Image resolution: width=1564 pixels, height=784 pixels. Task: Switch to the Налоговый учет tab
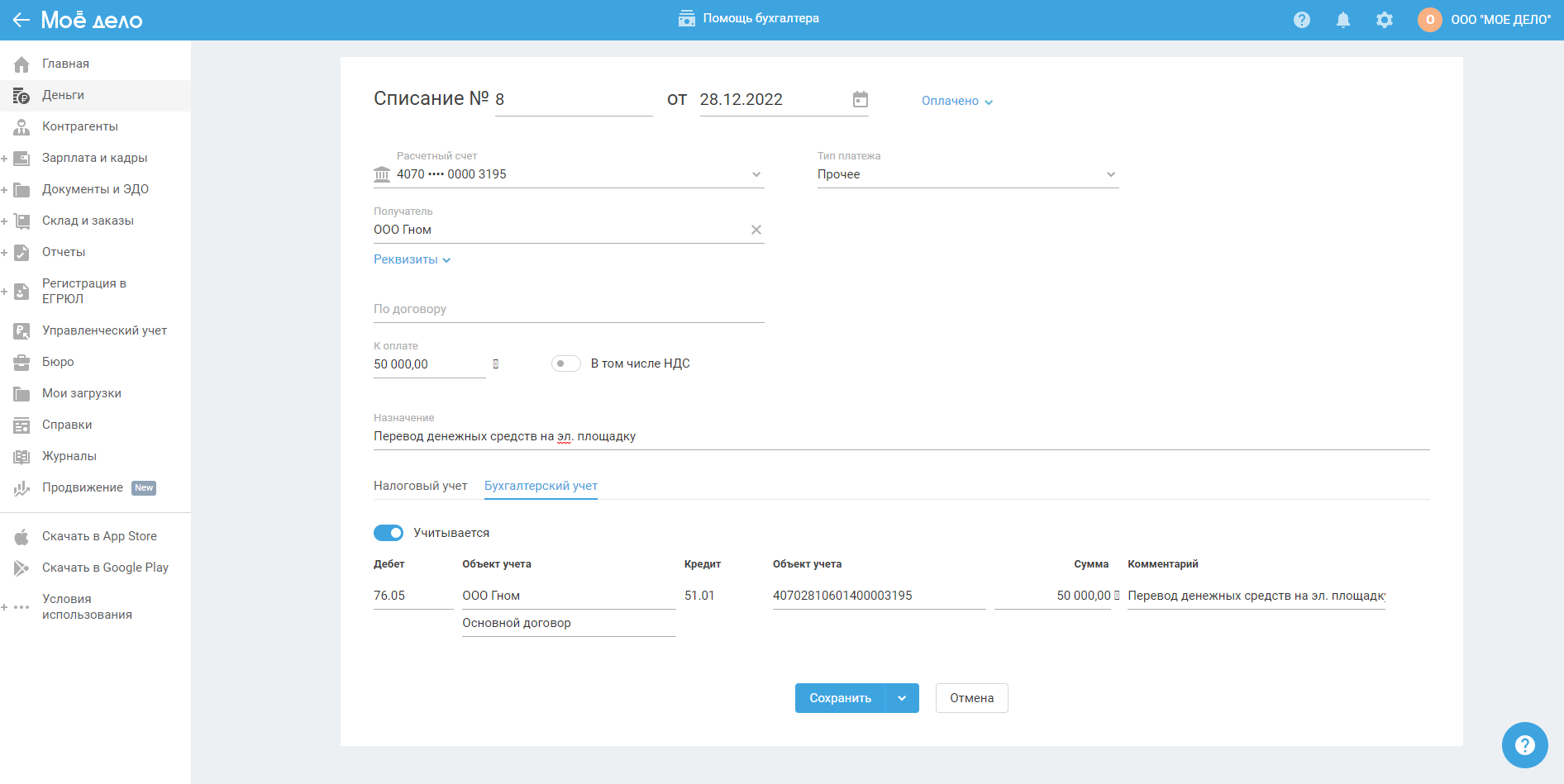tap(420, 486)
